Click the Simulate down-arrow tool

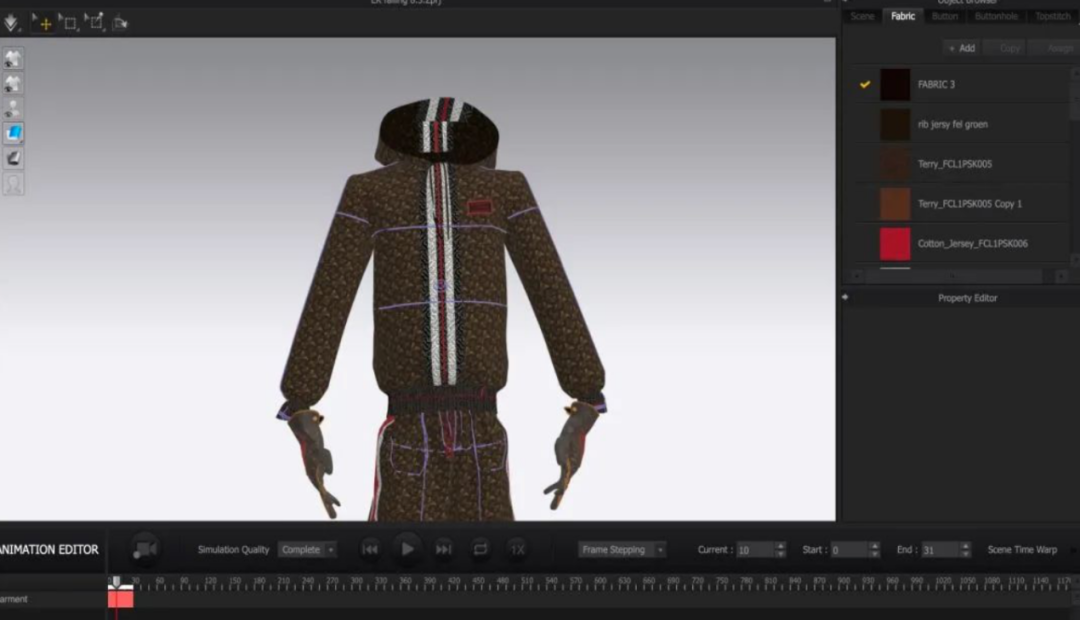11,23
